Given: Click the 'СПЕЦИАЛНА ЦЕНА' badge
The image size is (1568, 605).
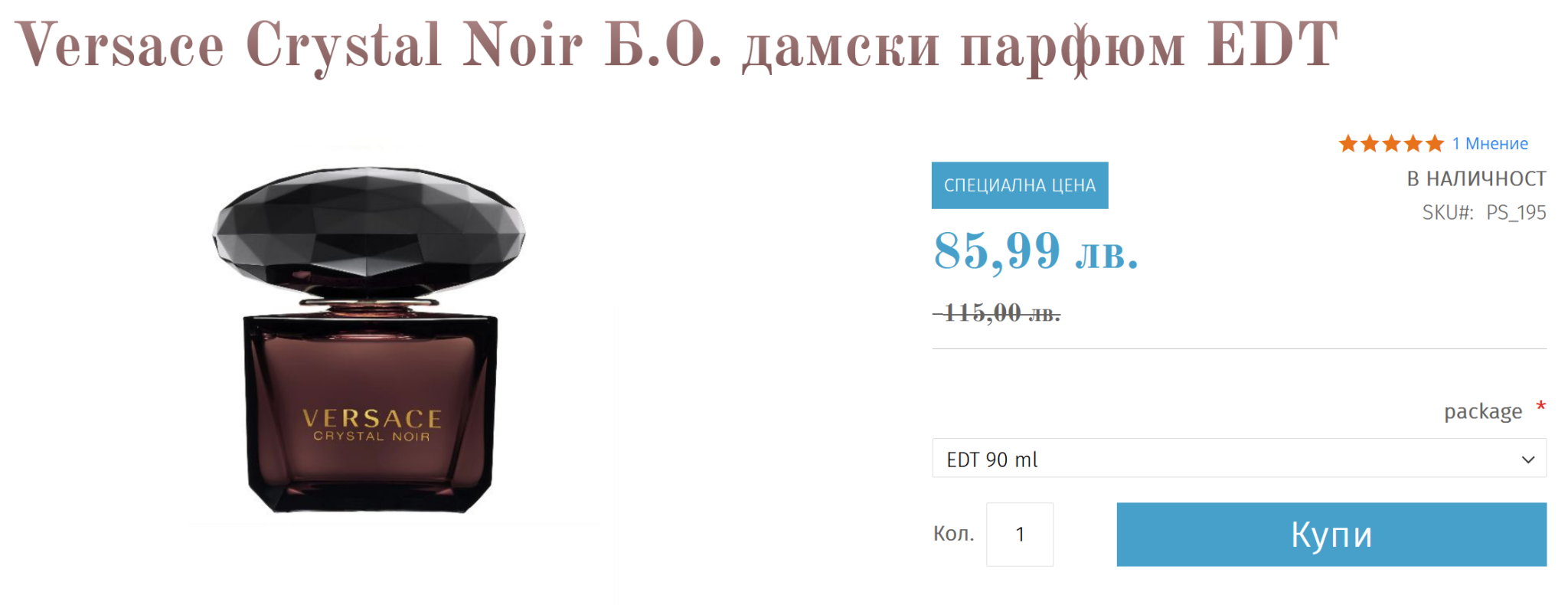Looking at the screenshot, I should click(1020, 185).
